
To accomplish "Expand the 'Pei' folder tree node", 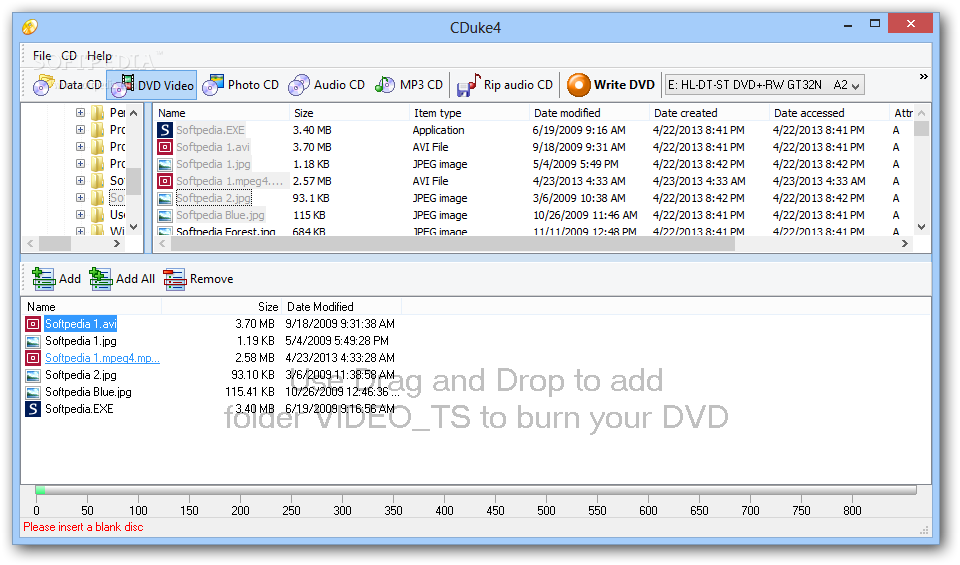I will point(80,113).
